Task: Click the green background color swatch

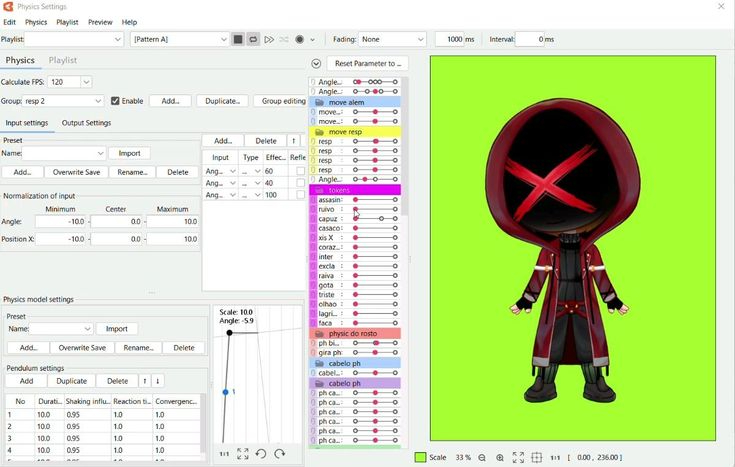Action: [x=420, y=458]
